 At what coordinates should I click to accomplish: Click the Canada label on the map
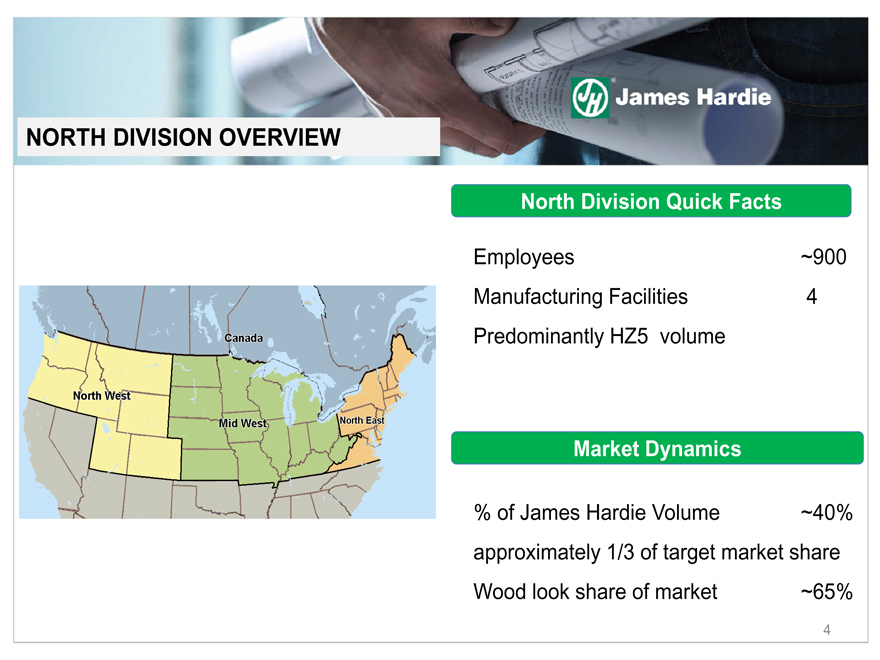(x=243, y=338)
